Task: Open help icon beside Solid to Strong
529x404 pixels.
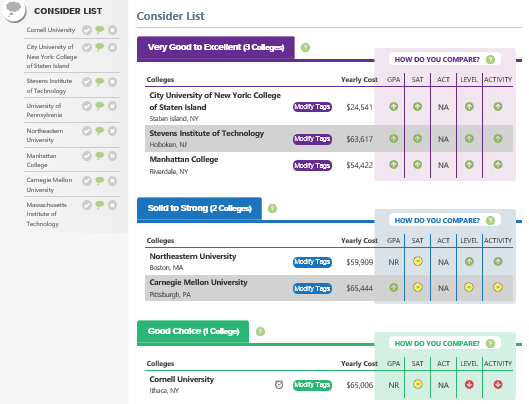Action: coord(272,209)
